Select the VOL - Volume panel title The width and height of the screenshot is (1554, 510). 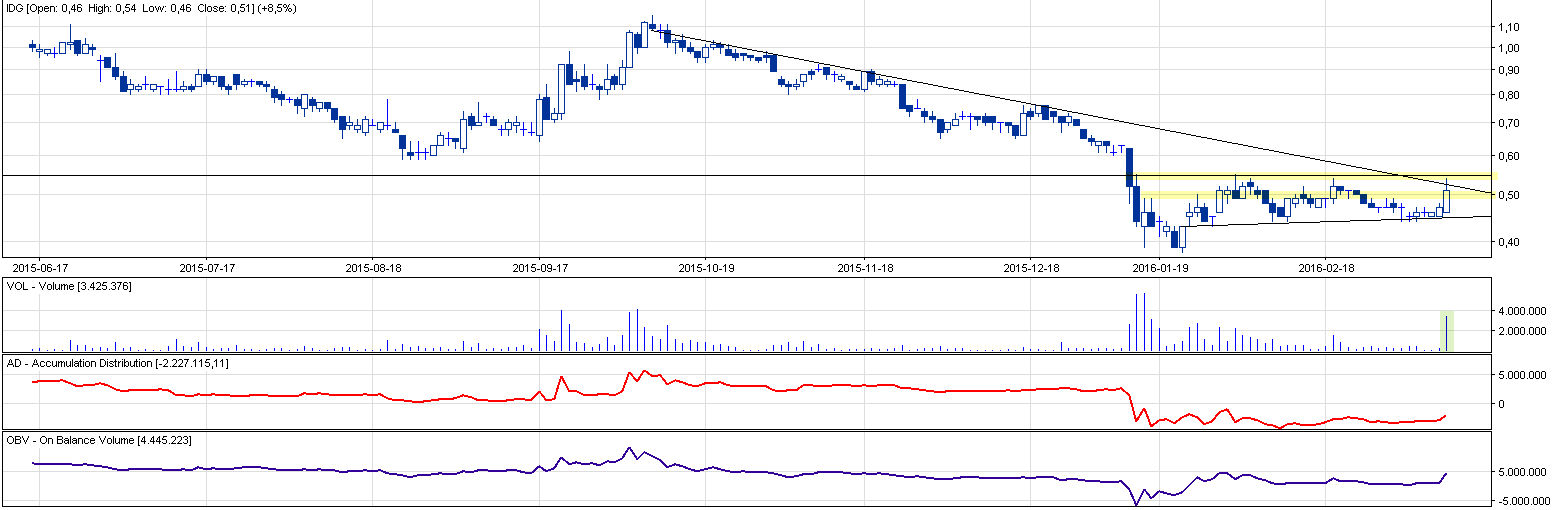(70, 287)
